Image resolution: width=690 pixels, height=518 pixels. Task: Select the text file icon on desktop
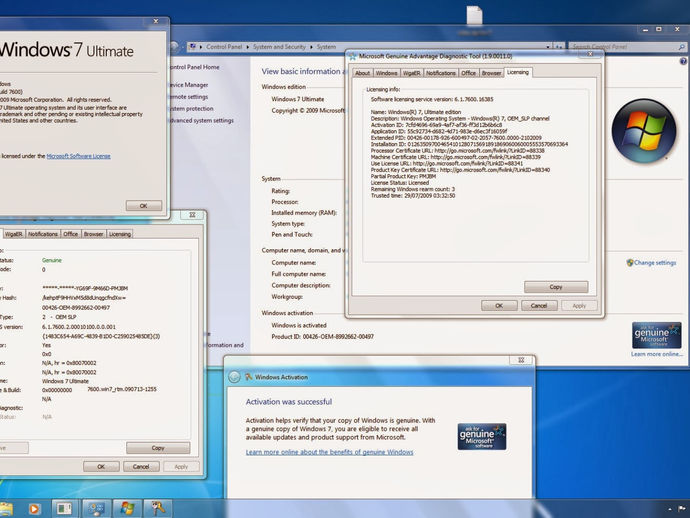[x=474, y=16]
